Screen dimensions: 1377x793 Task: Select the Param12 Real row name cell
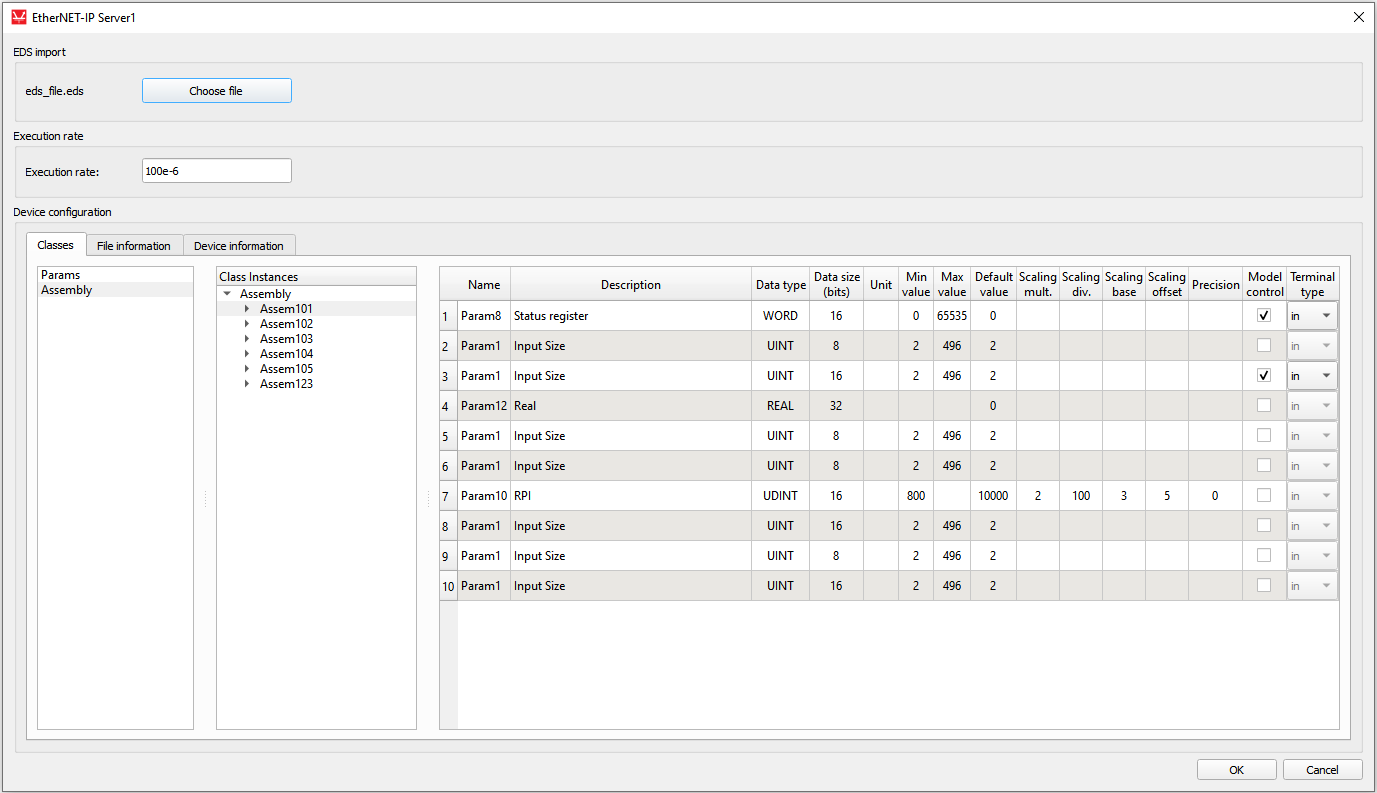pyautogui.click(x=484, y=406)
